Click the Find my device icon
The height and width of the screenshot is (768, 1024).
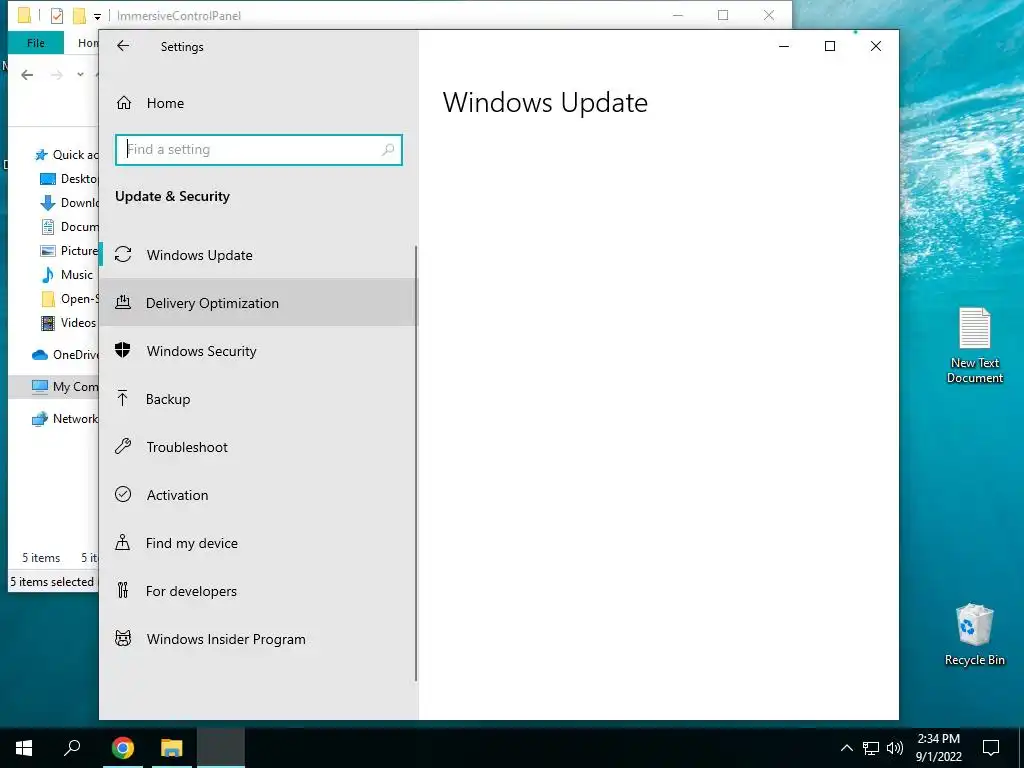(123, 542)
